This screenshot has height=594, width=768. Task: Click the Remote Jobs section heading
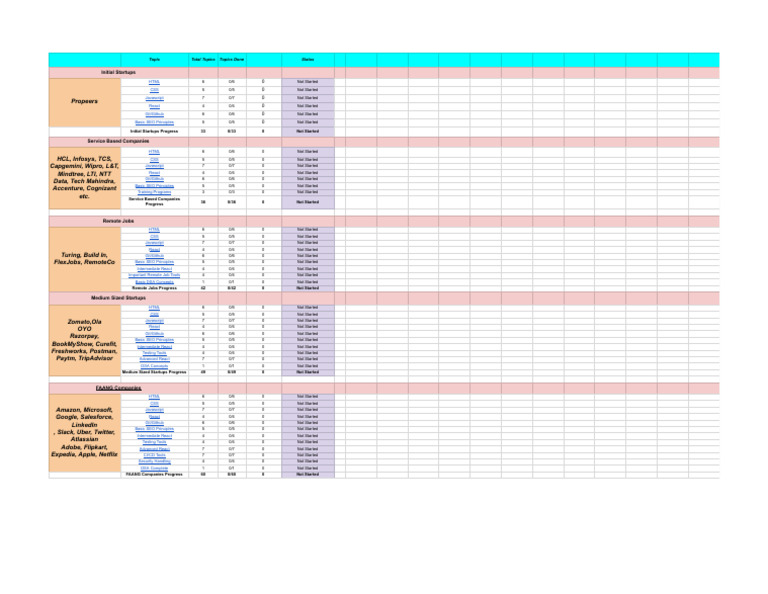[x=119, y=221]
